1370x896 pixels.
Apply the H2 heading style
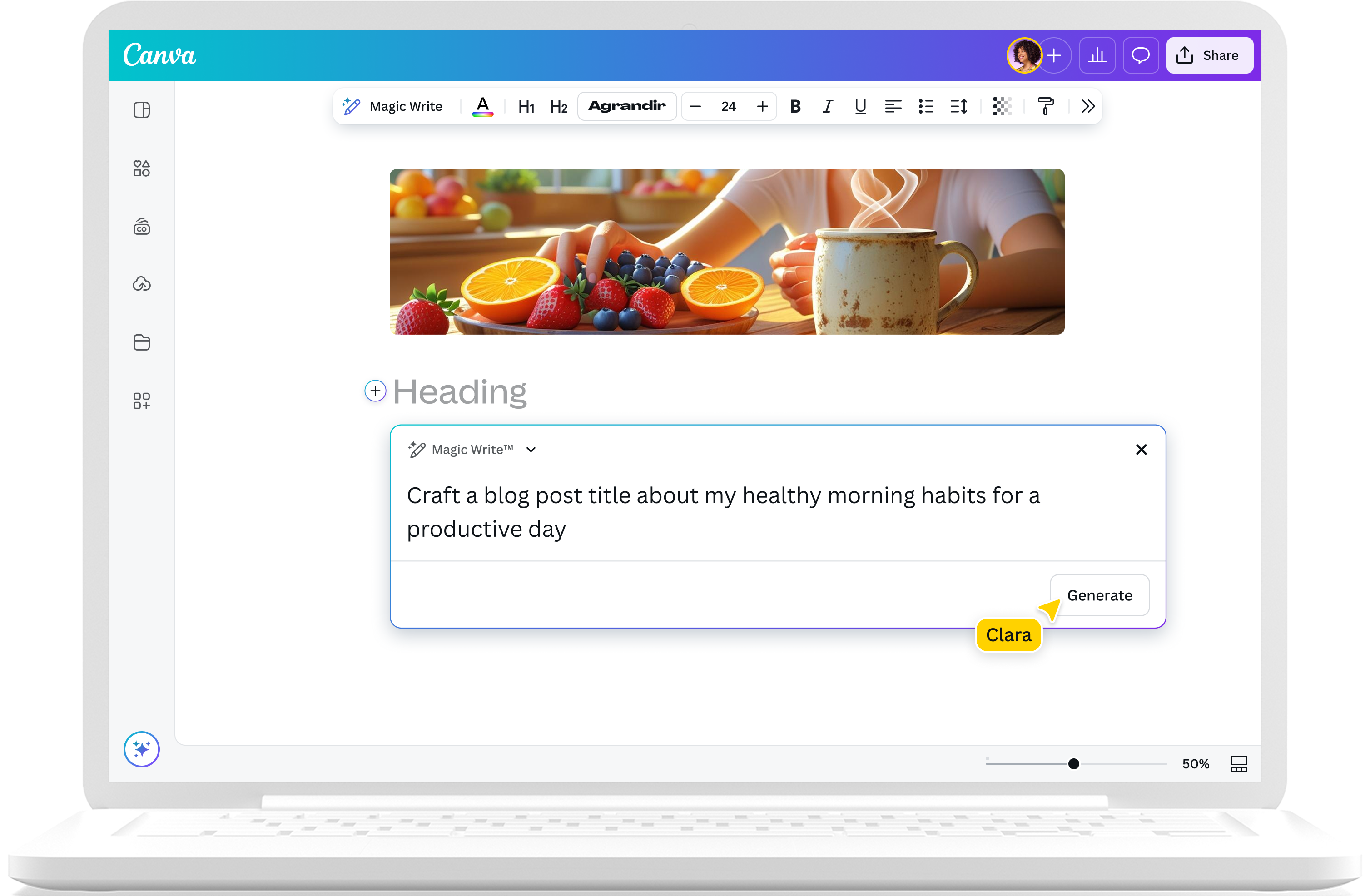click(x=558, y=106)
